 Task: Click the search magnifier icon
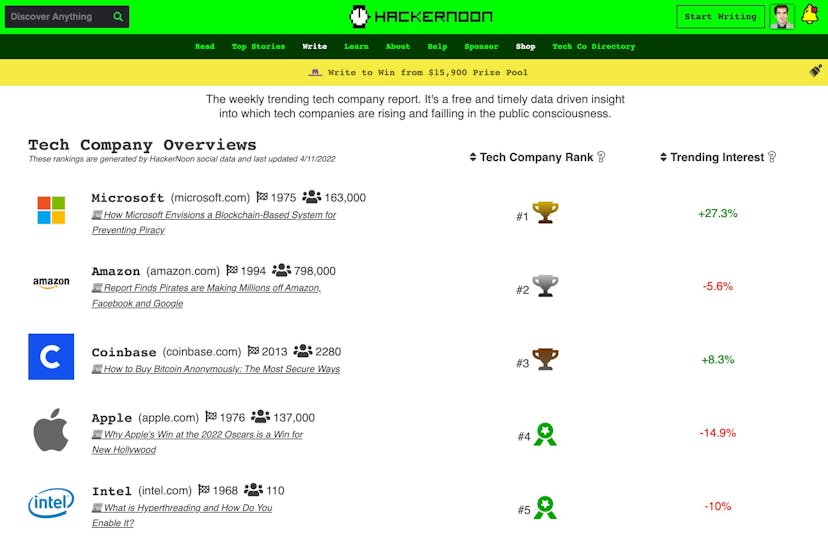118,17
